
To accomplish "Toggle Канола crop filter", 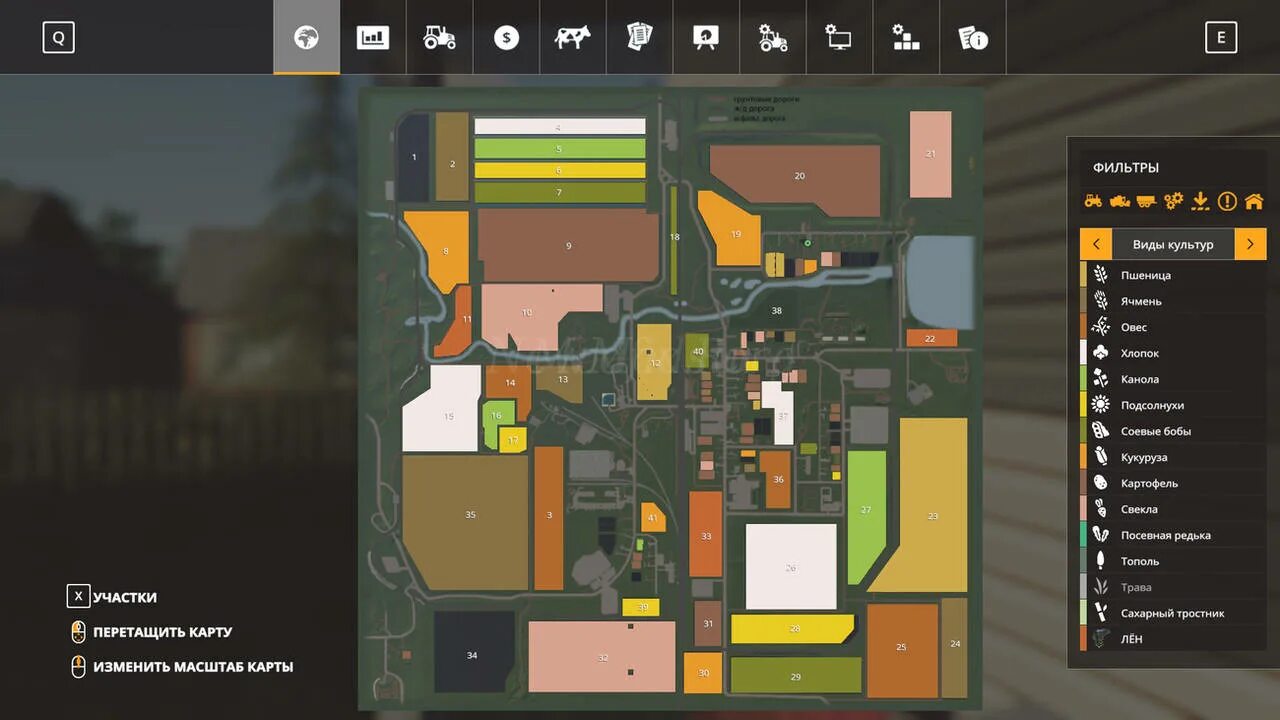I will [x=1173, y=379].
